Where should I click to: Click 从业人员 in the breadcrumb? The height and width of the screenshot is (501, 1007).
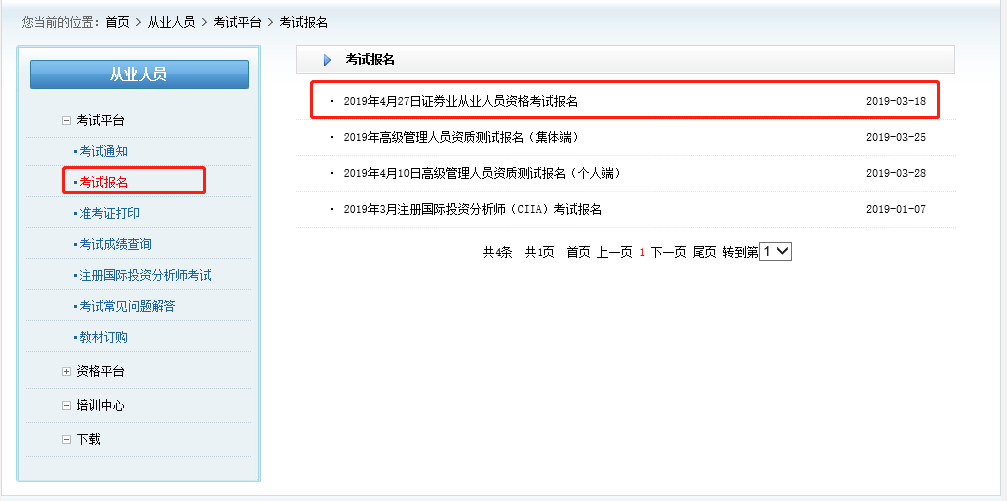point(171,22)
